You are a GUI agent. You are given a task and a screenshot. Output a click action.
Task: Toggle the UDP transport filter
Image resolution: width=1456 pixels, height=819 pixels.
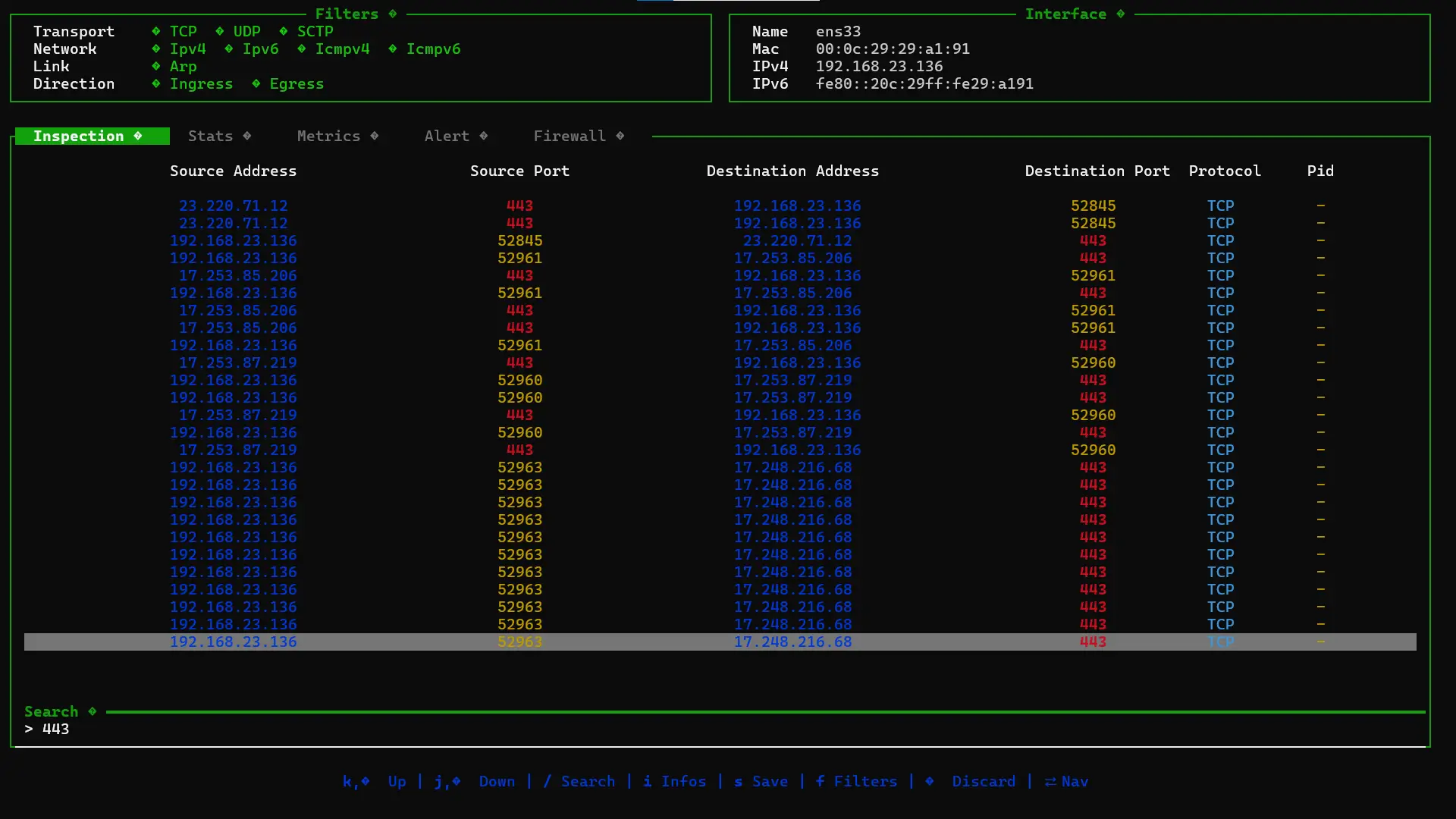click(246, 31)
